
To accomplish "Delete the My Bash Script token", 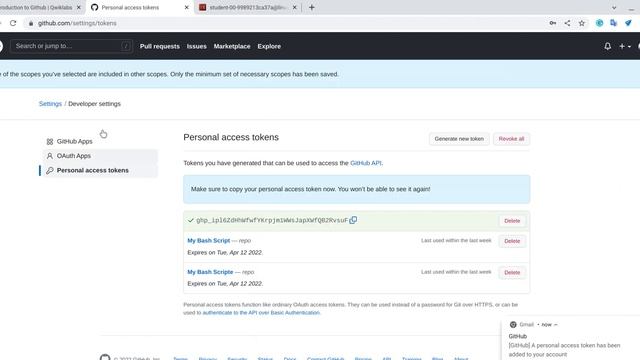I will coord(512,241).
